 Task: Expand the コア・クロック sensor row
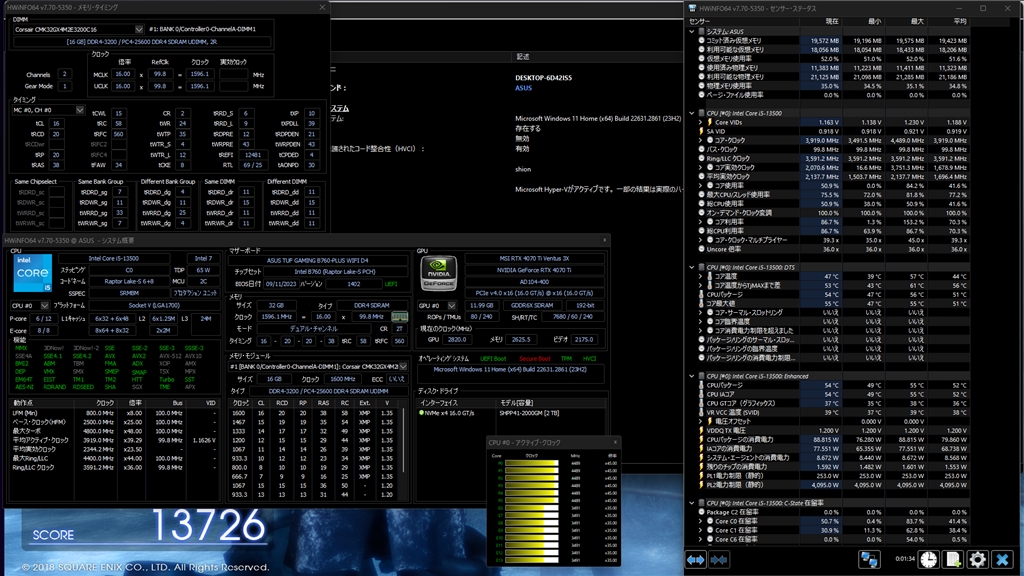coord(700,140)
